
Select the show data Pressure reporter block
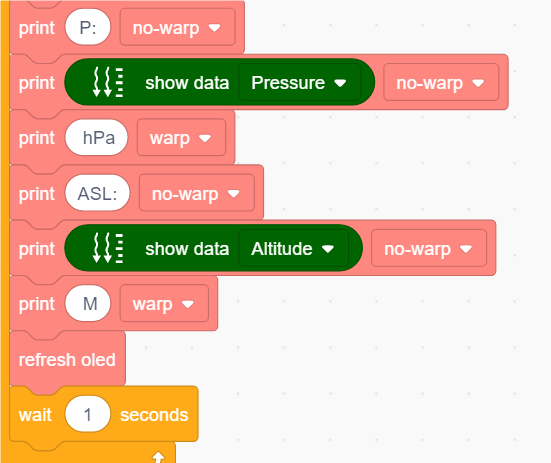(220, 82)
